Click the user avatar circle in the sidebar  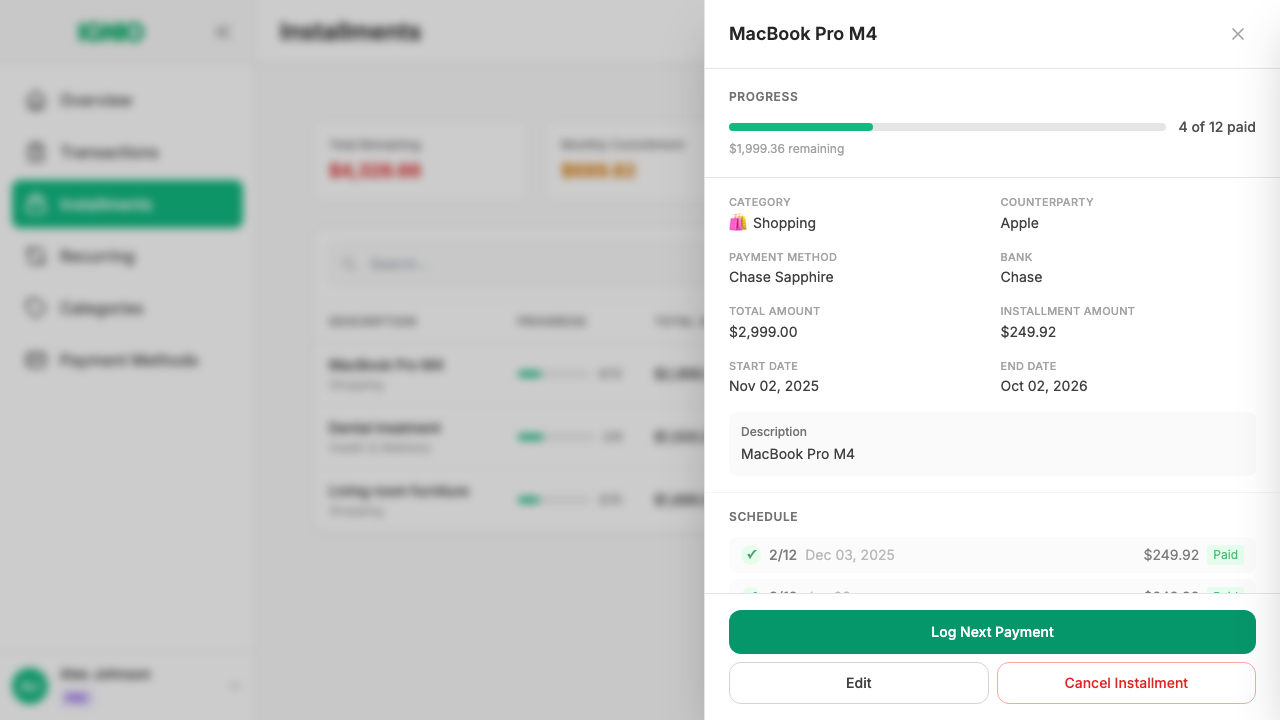(x=28, y=686)
